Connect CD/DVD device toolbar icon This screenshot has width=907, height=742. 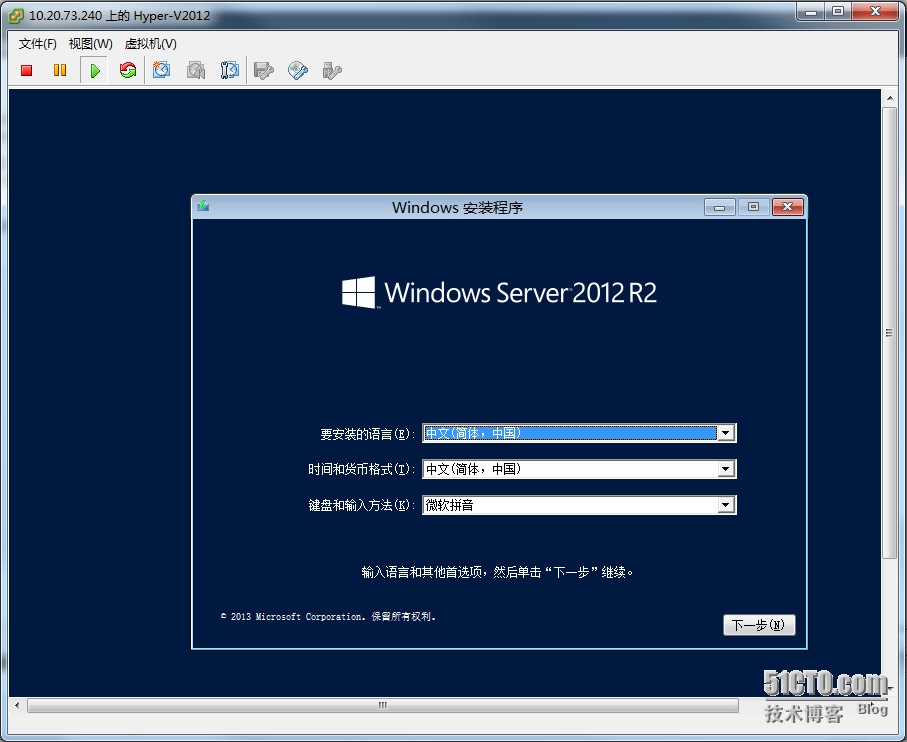(298, 71)
